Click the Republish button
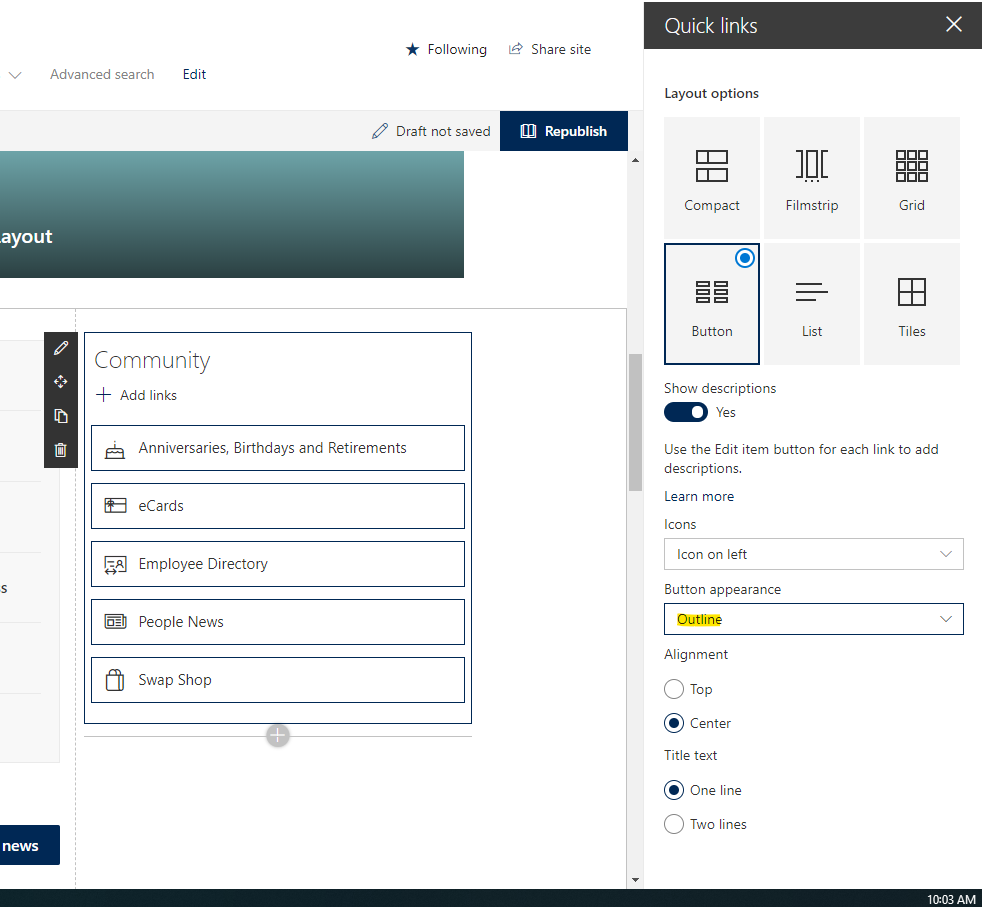The image size is (982, 907). (x=564, y=131)
